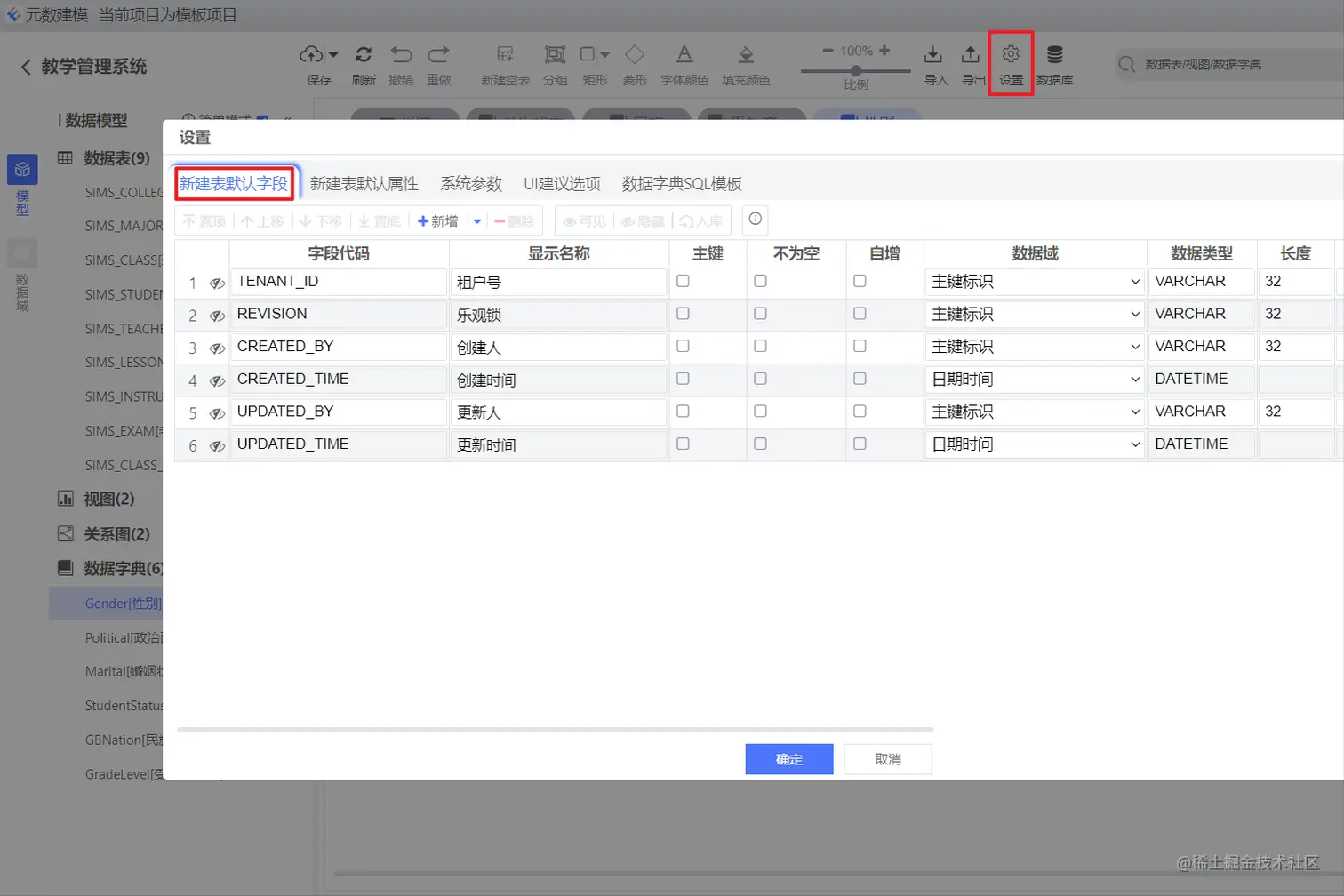Check the 主键 box for UPDATED_BY
Screen dimensions: 1344x896
(x=683, y=412)
